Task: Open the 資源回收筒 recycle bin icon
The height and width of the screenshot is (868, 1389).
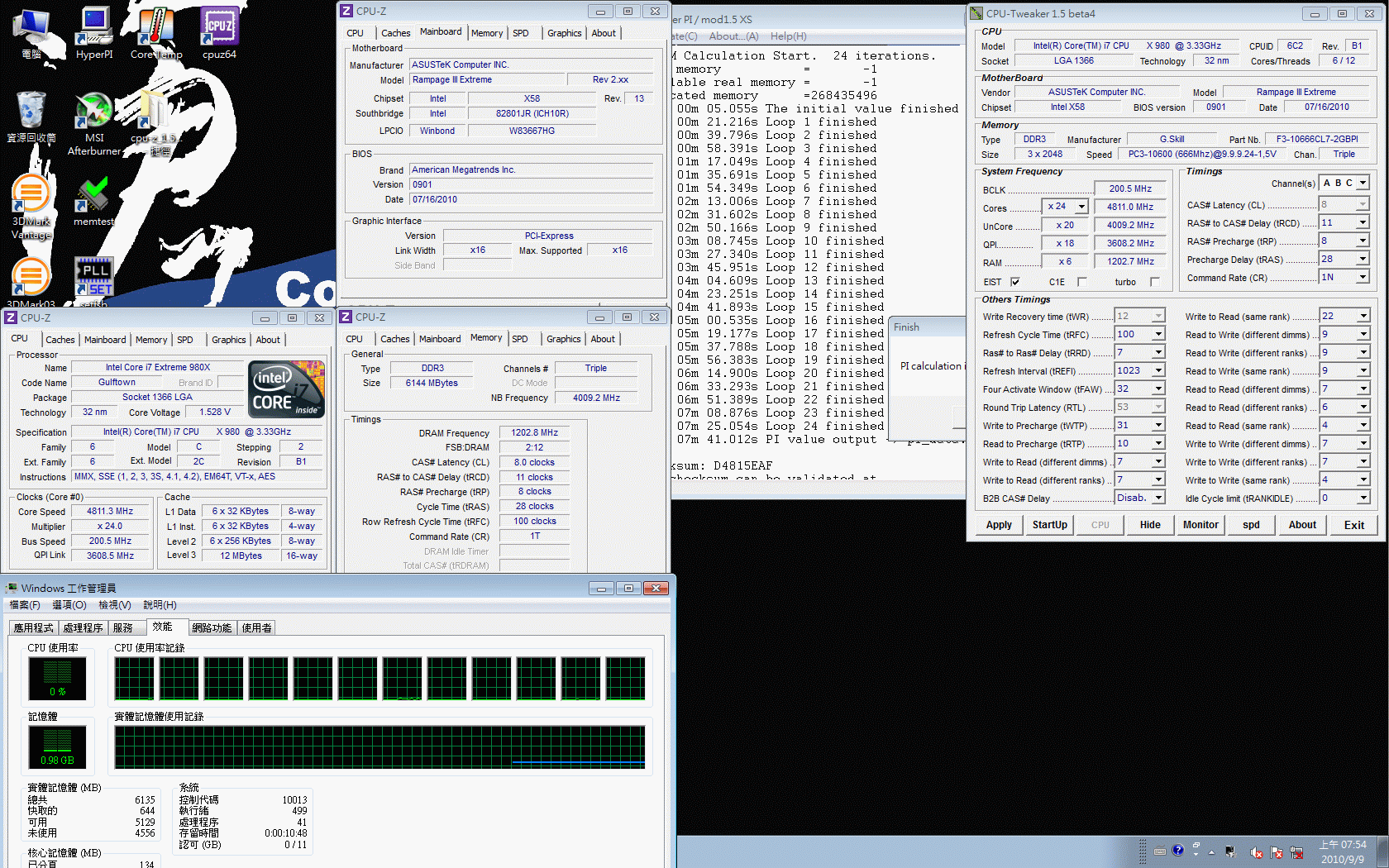Action: point(31,117)
